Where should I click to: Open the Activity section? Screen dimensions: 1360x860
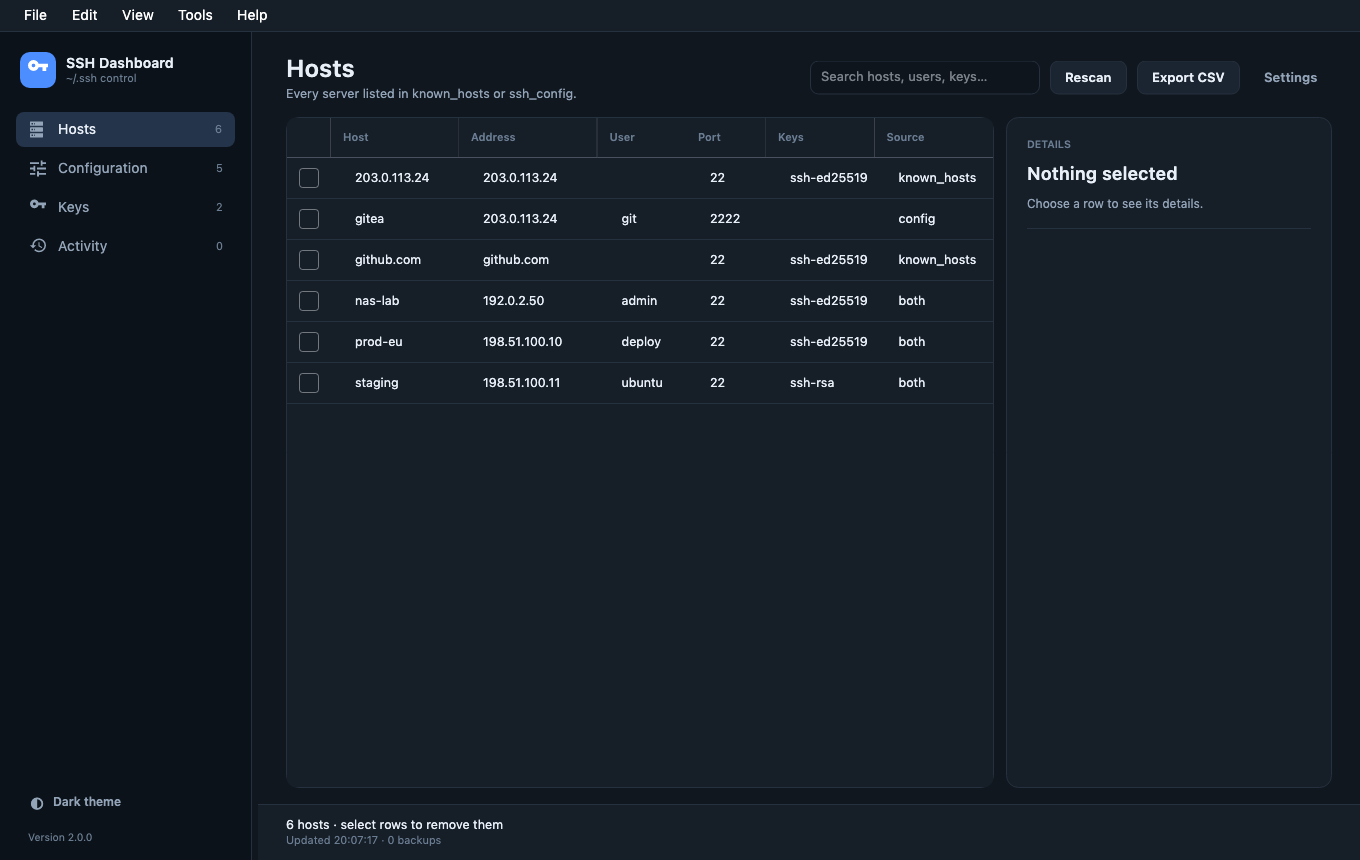tap(125, 246)
